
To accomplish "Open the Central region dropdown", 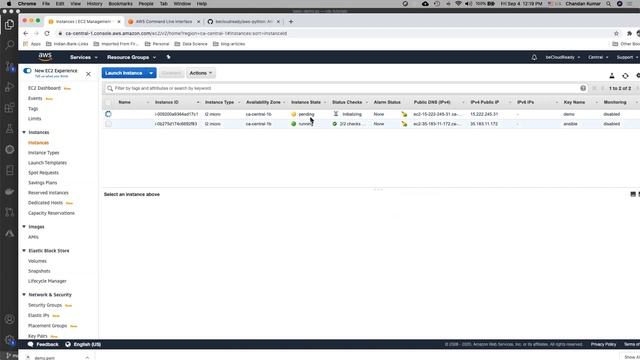I will point(598,57).
